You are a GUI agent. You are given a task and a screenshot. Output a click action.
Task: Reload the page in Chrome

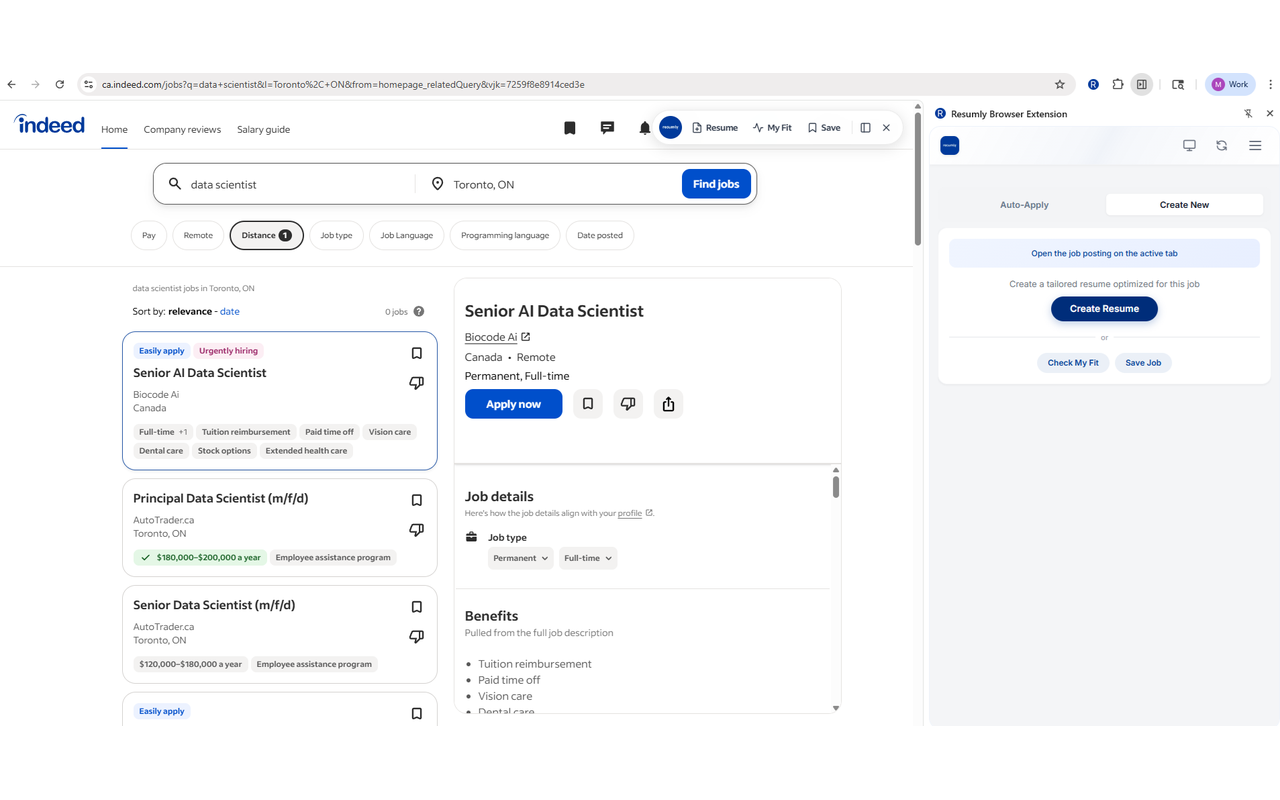tap(59, 85)
